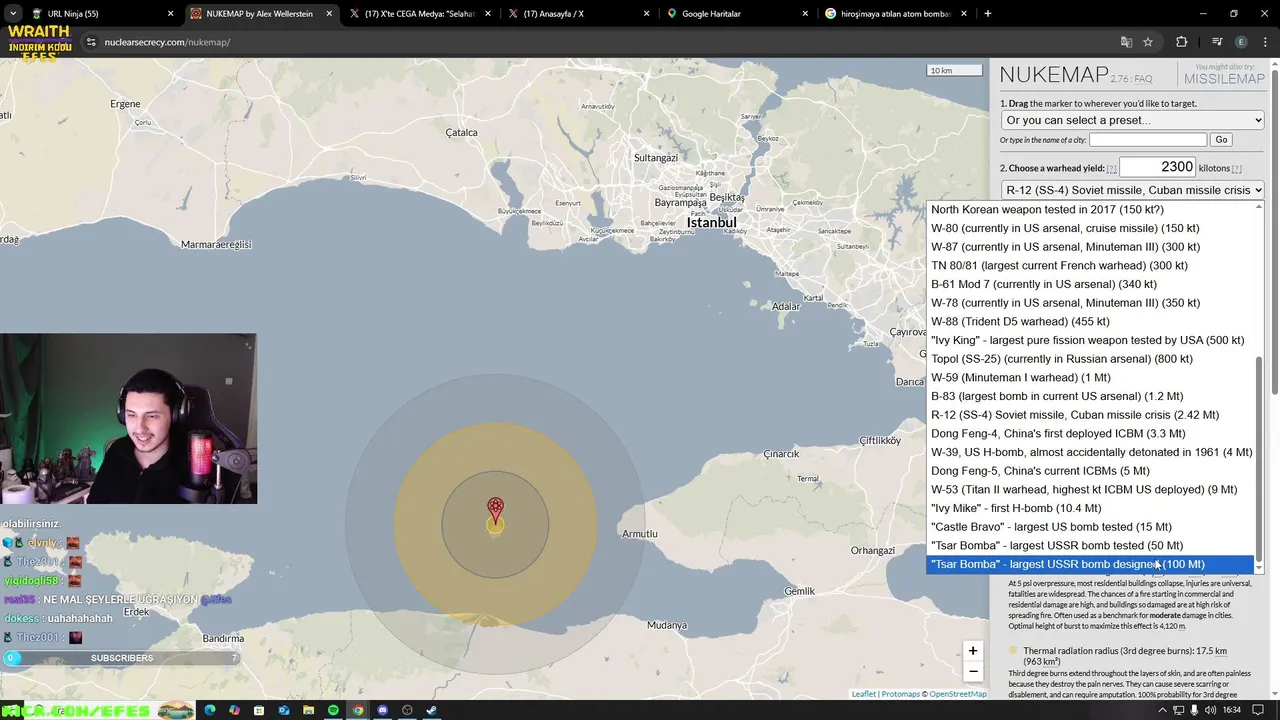The width and height of the screenshot is (1280, 720).
Task: Choose TN 80/81 French warhead option
Action: click(1089, 265)
